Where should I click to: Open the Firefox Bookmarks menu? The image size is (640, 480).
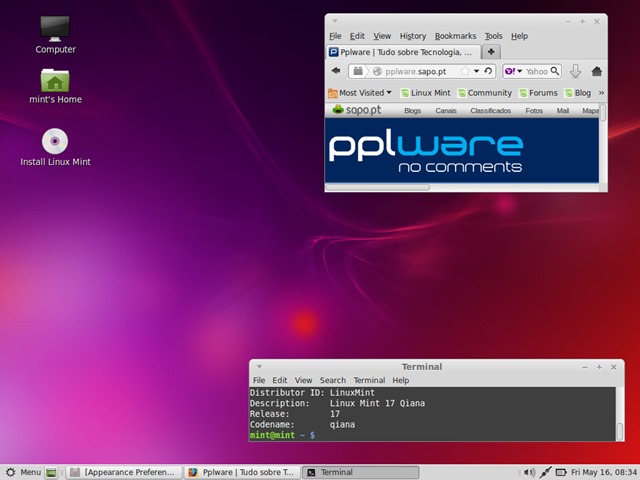pyautogui.click(x=455, y=36)
